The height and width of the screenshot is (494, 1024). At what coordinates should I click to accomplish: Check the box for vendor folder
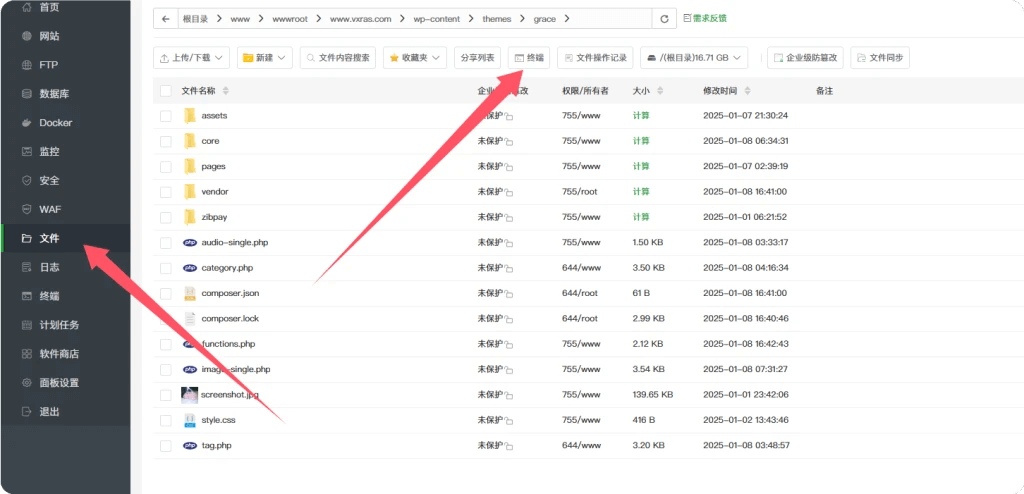point(166,192)
